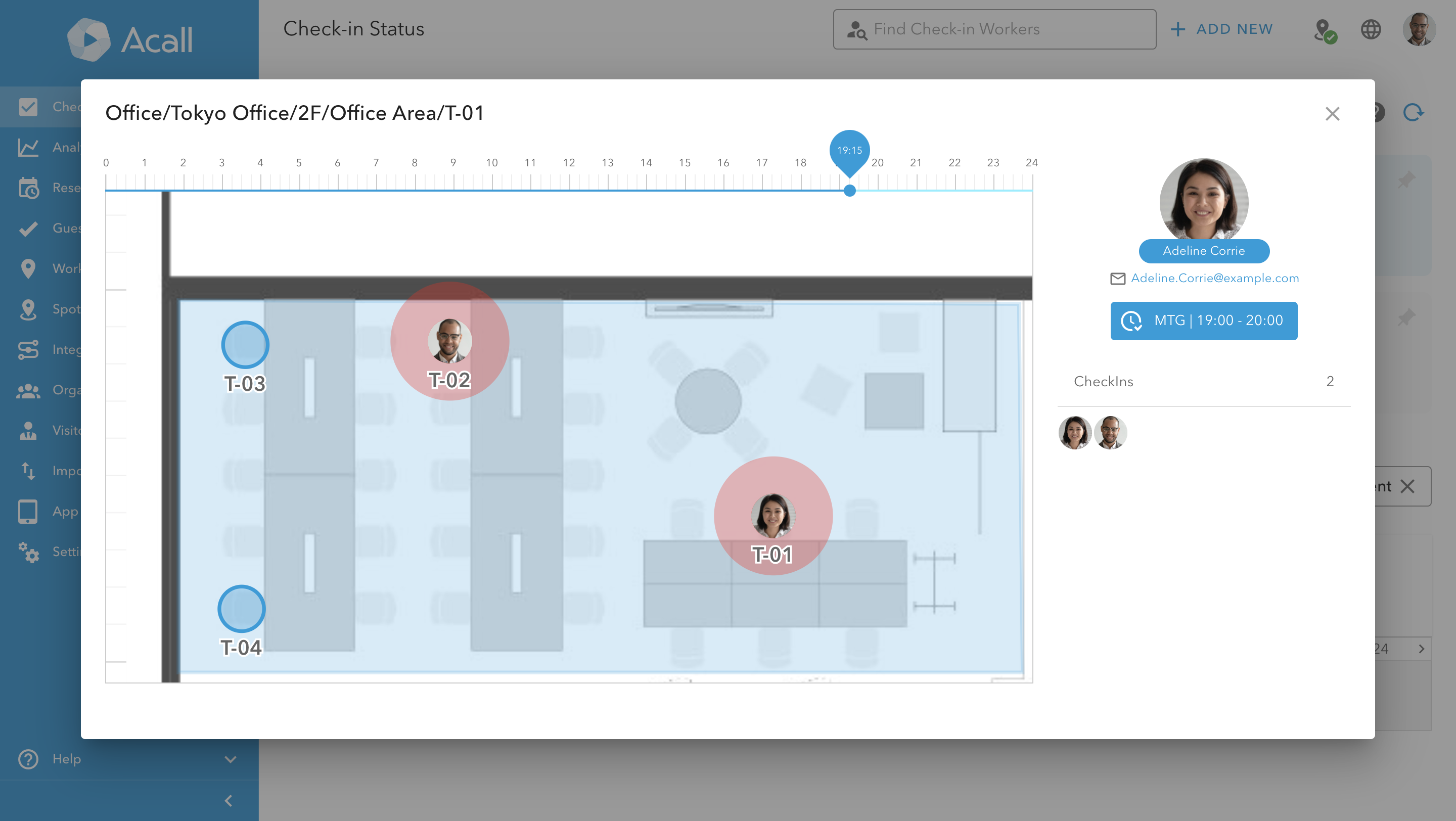The height and width of the screenshot is (821, 1456).
Task: Click the woman's avatar in CheckIns list
Action: tap(1074, 433)
